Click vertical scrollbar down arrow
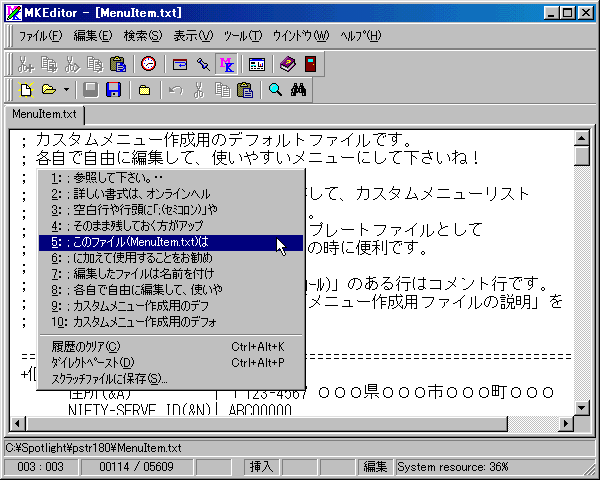 (582, 407)
